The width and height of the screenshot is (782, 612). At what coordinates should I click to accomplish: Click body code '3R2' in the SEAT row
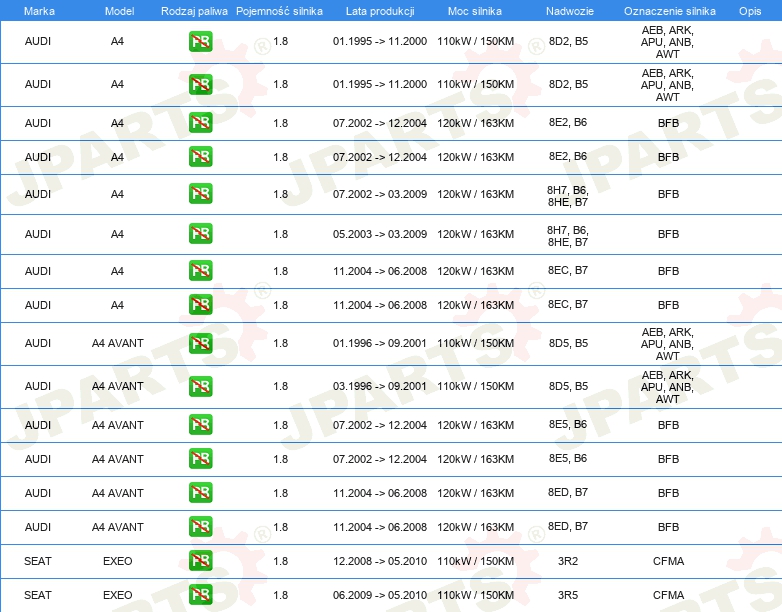pyautogui.click(x=568, y=561)
